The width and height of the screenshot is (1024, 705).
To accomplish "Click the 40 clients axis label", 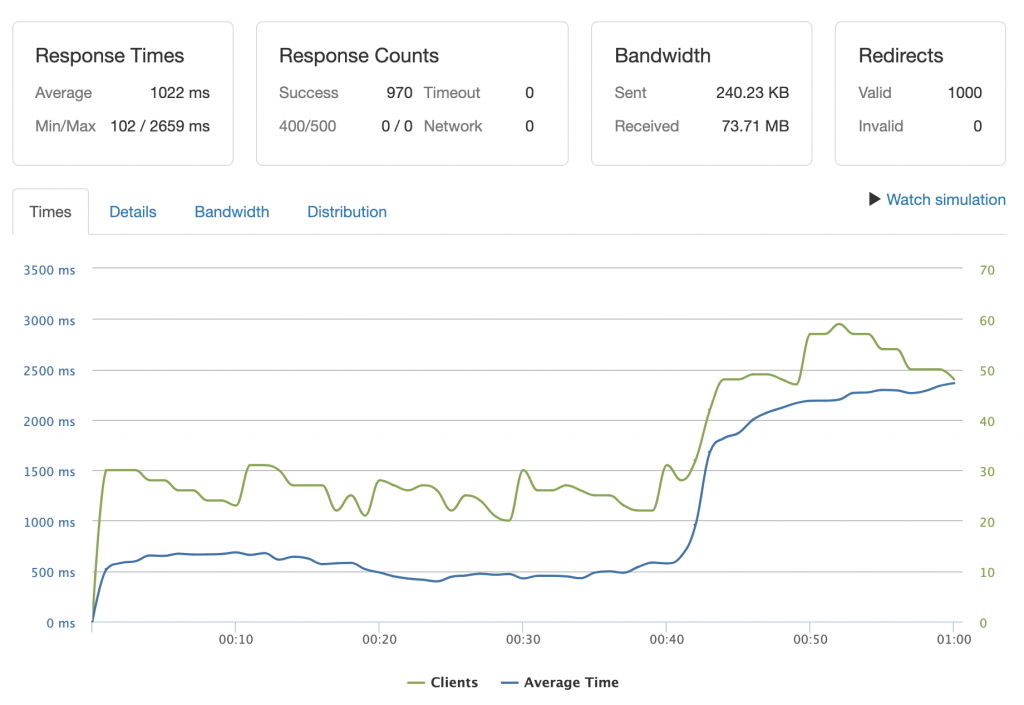I will (x=987, y=422).
